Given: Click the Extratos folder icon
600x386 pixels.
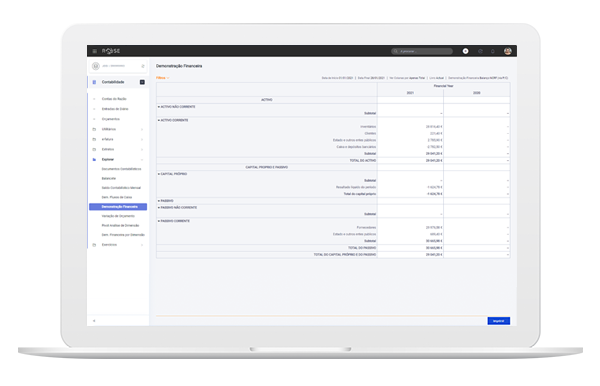Looking at the screenshot, I should [94, 149].
